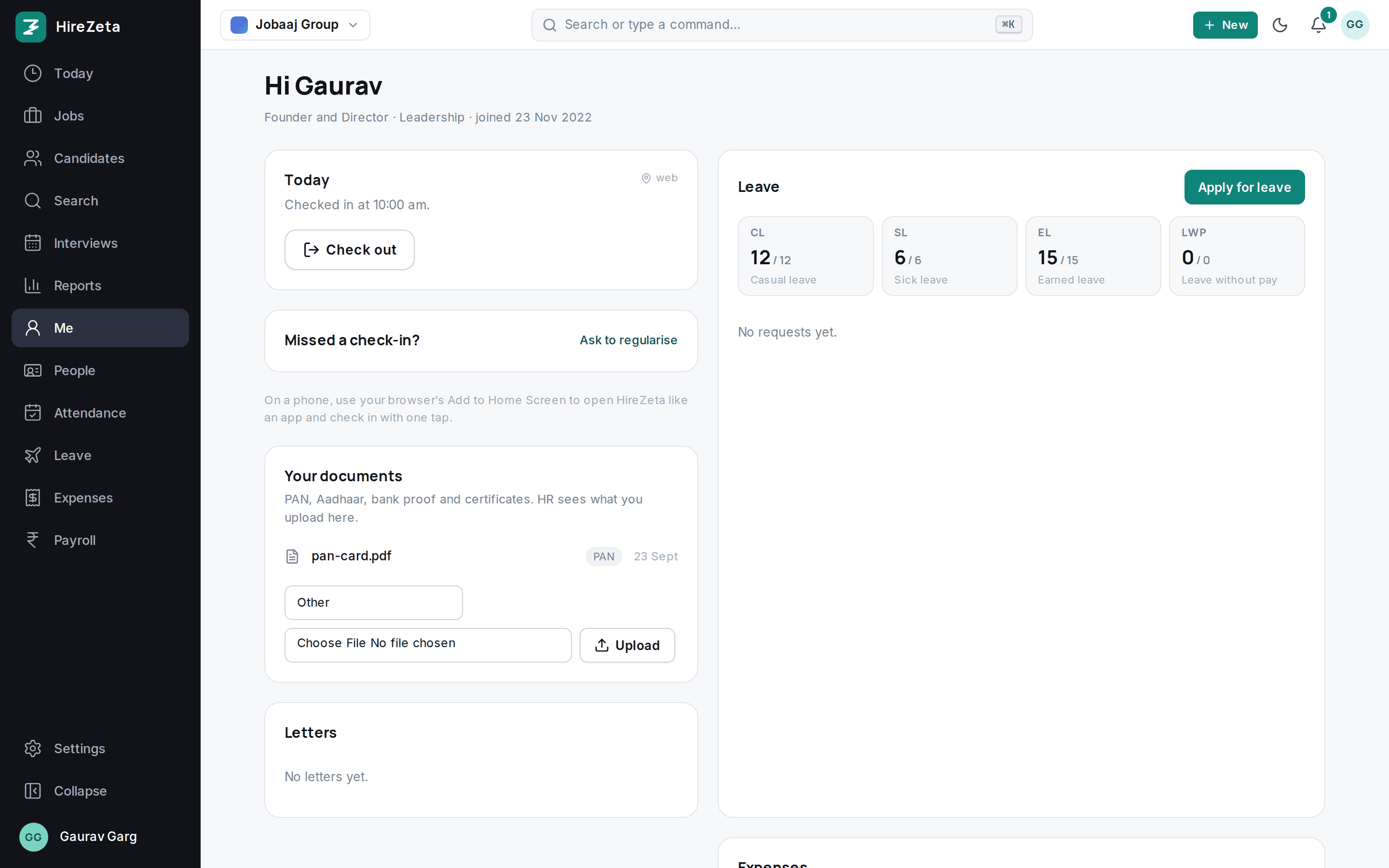Image resolution: width=1389 pixels, height=868 pixels.
Task: Open the Reports chart icon
Action: coord(33,285)
